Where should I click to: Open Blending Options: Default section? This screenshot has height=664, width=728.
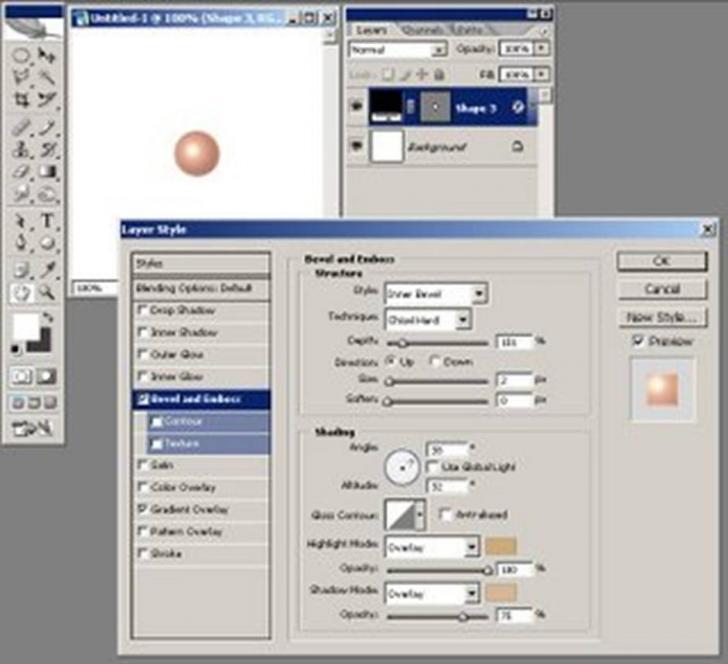(x=201, y=288)
